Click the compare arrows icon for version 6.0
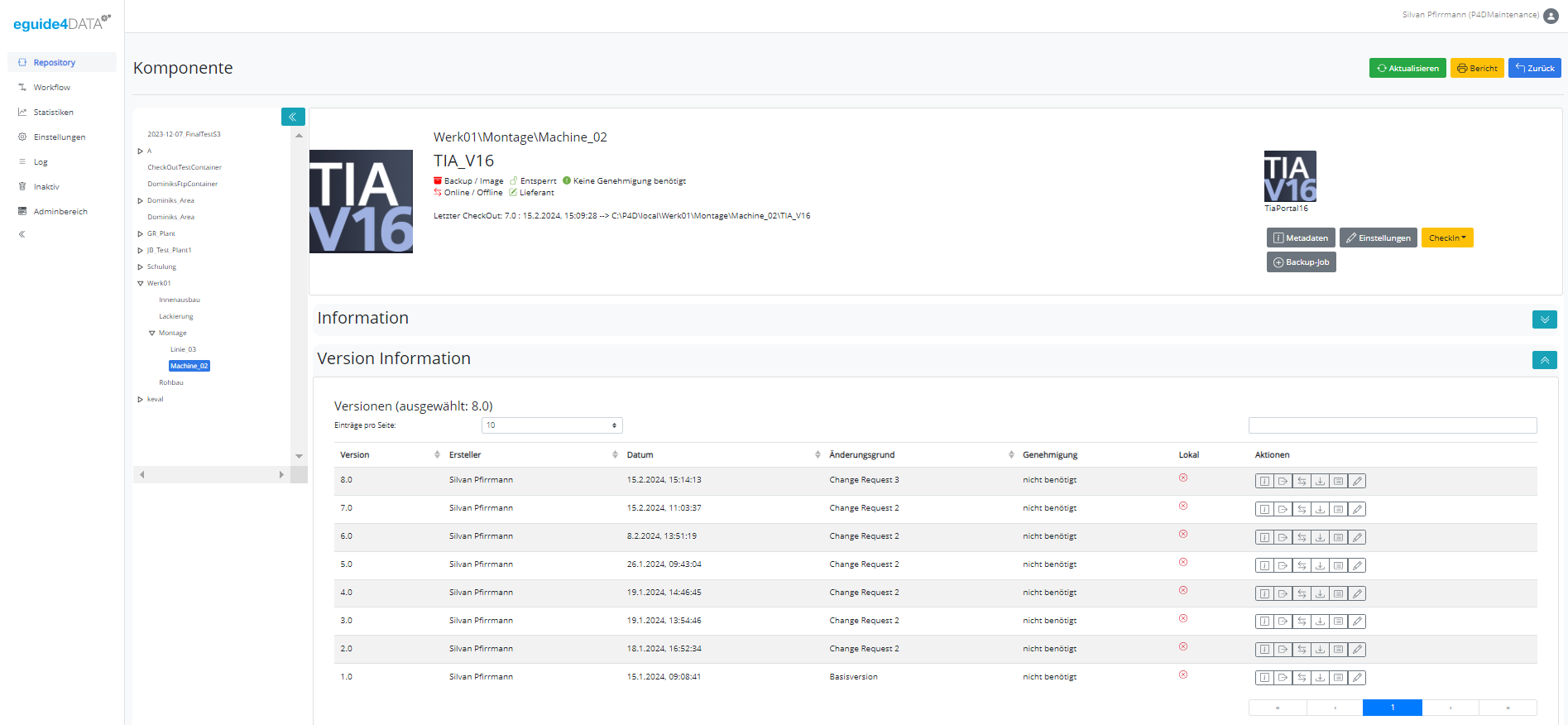The height and width of the screenshot is (725, 1568). point(1302,537)
